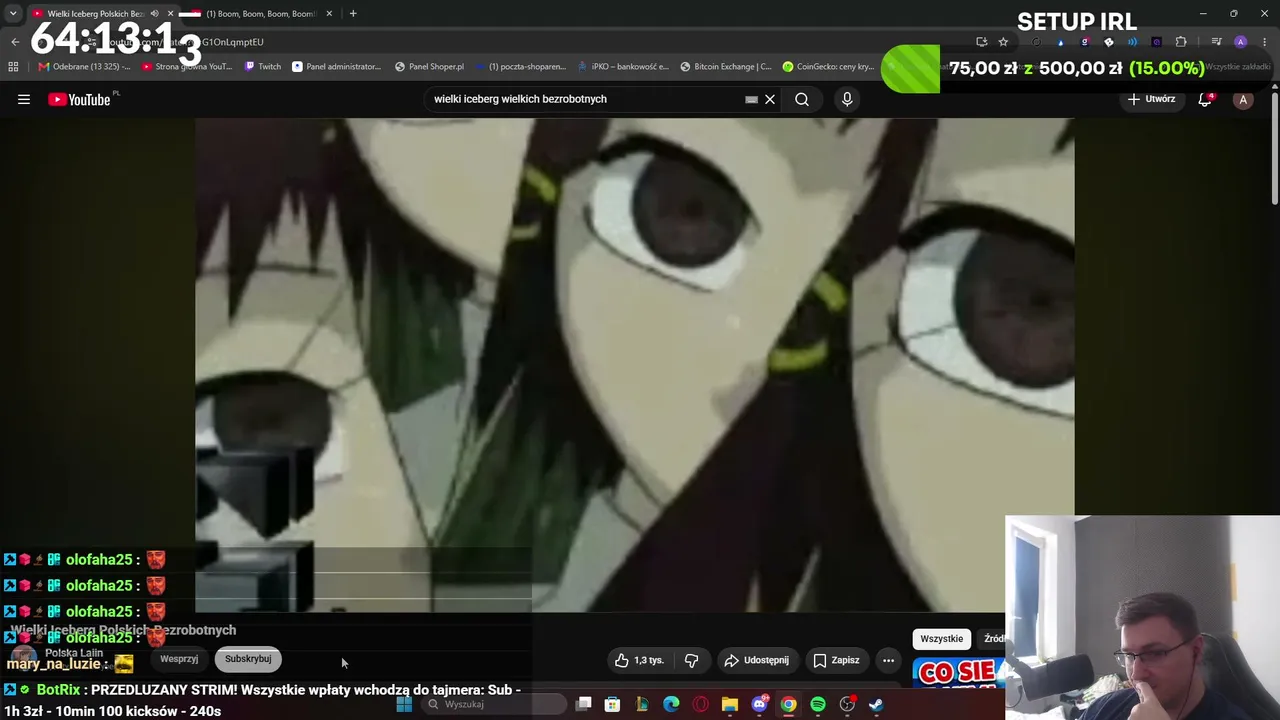Launch Microsoft Store from the taskbar
The width and height of the screenshot is (1280, 720).
pyautogui.click(x=612, y=704)
